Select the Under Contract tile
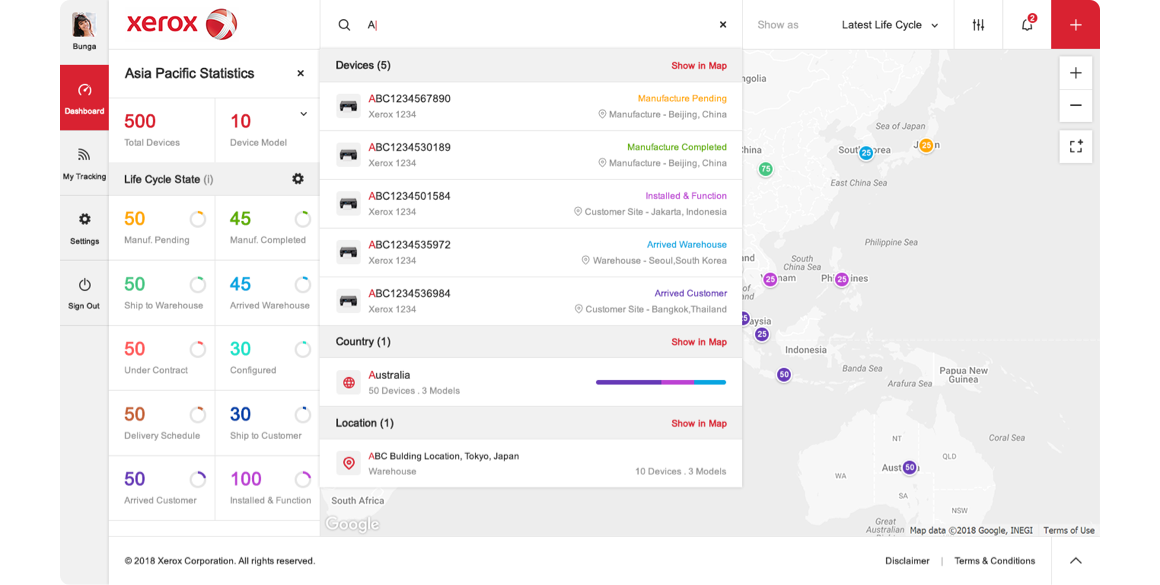The width and height of the screenshot is (1160, 585). pyautogui.click(x=162, y=358)
